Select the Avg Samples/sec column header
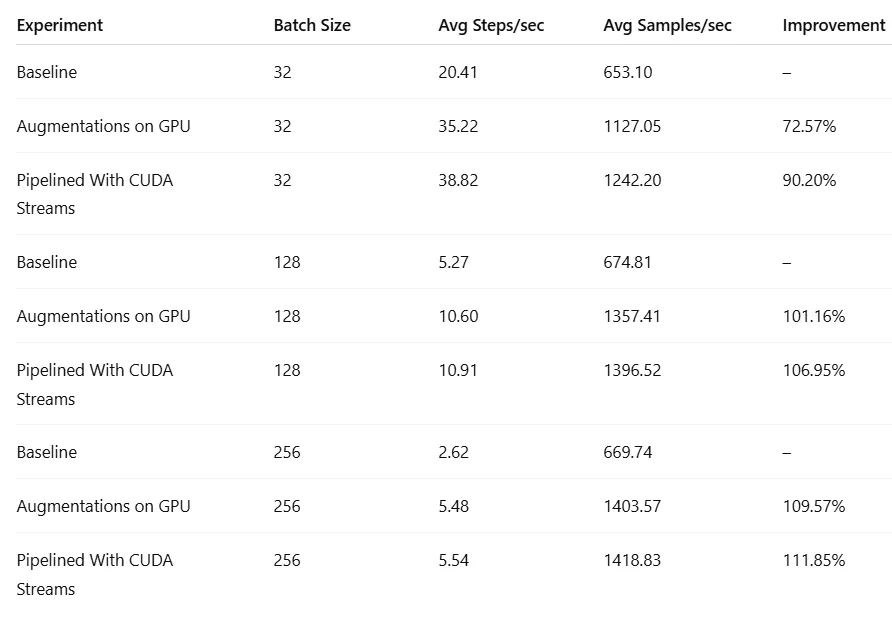Image resolution: width=892 pixels, height=622 pixels. 667,25
